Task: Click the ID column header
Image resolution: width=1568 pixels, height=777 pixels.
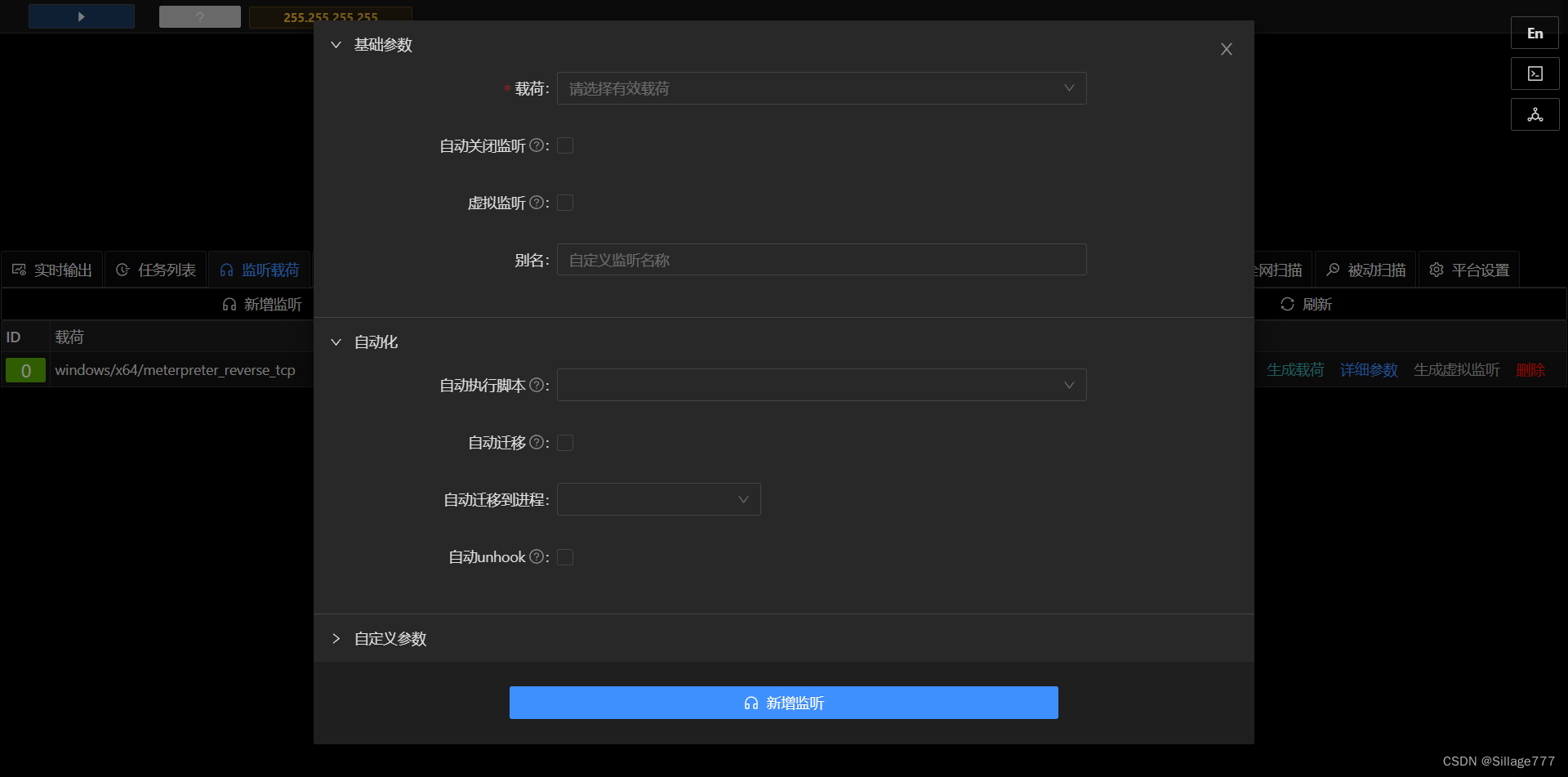Action: tap(14, 337)
